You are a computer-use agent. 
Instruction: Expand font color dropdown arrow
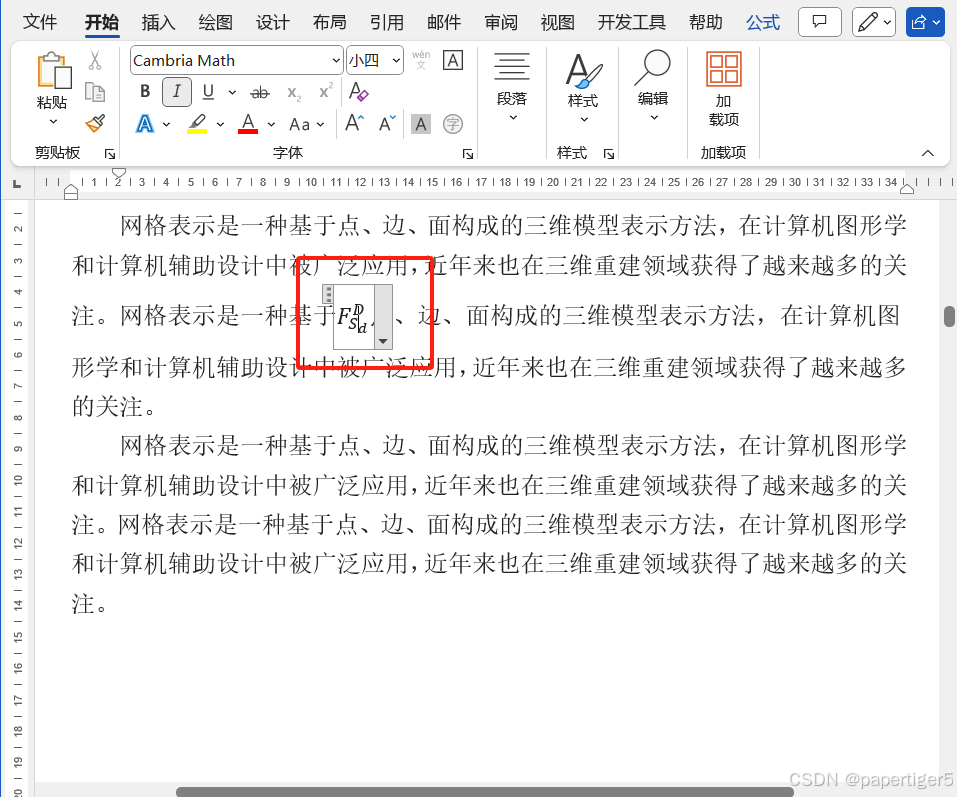[271, 124]
